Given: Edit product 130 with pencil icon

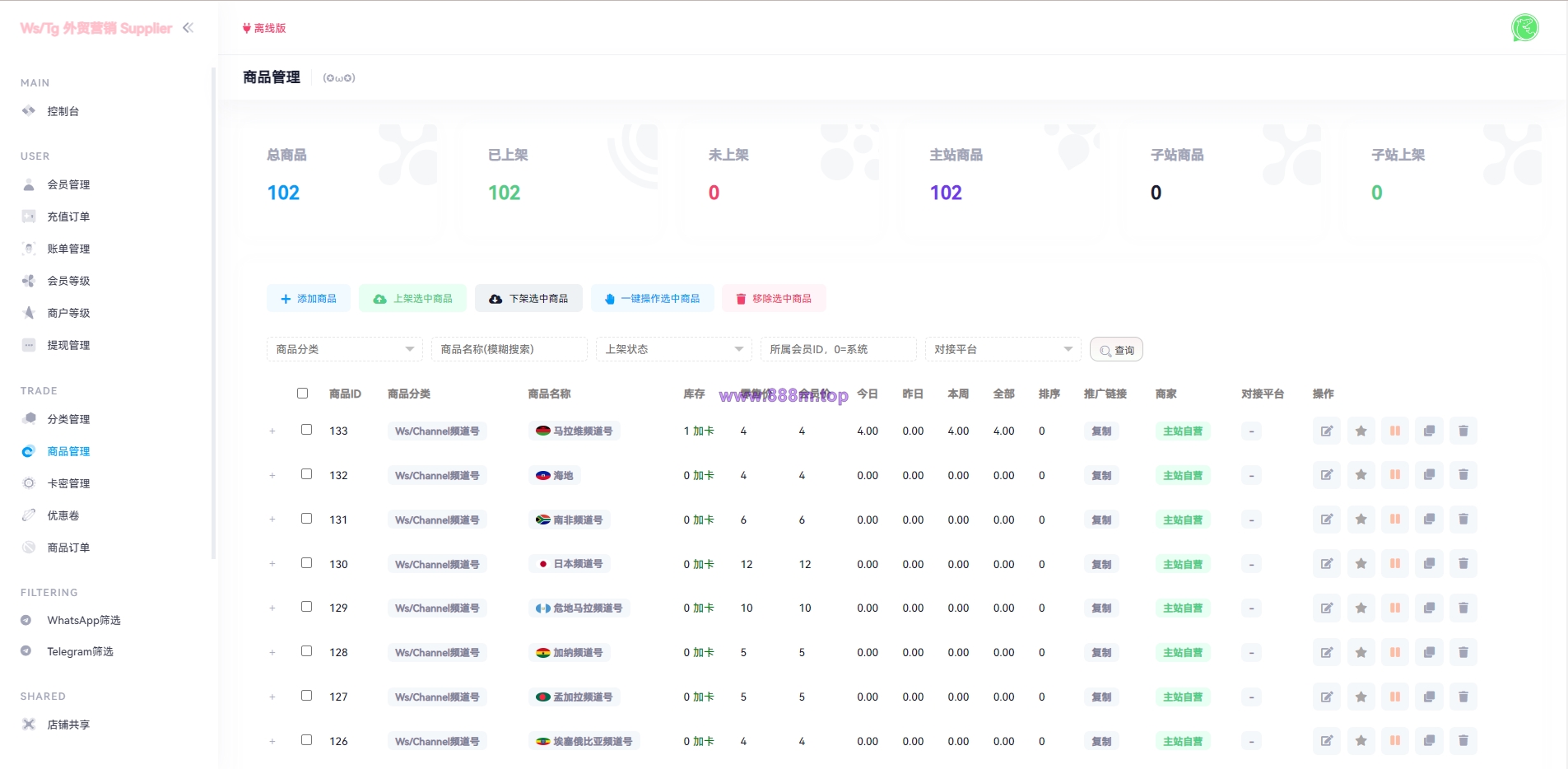Looking at the screenshot, I should click(1327, 564).
